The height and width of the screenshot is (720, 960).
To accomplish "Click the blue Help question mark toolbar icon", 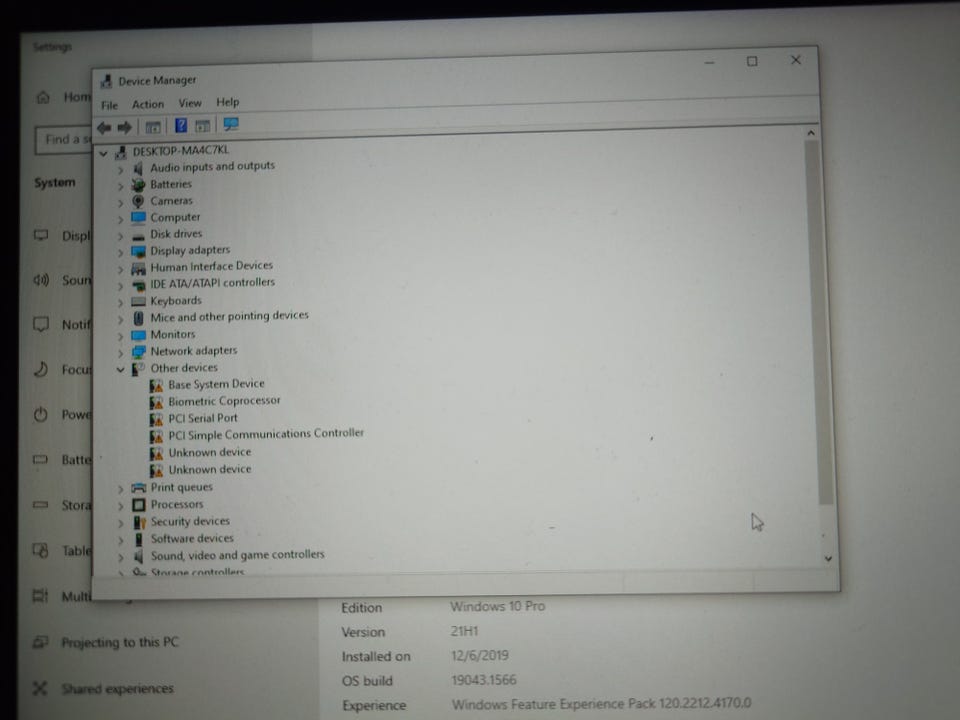I will click(x=181, y=126).
